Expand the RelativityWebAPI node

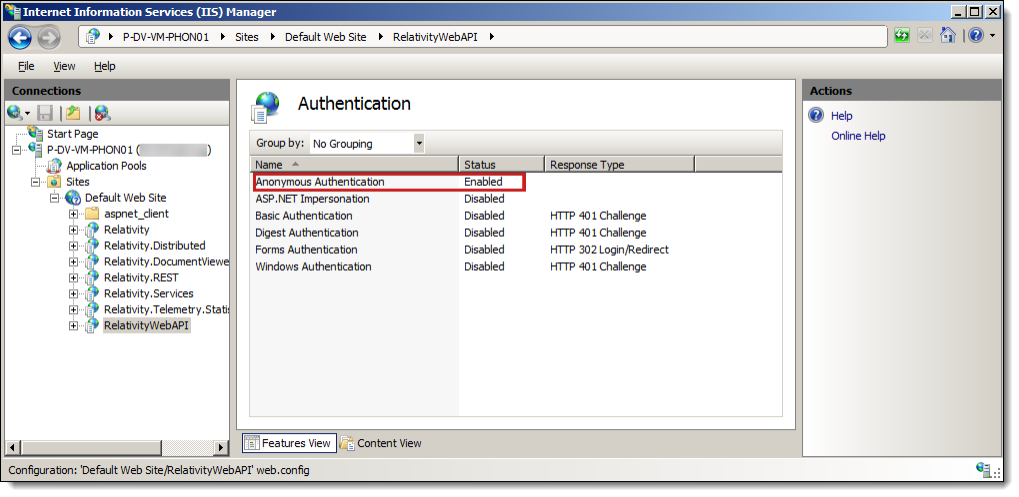tap(73, 325)
